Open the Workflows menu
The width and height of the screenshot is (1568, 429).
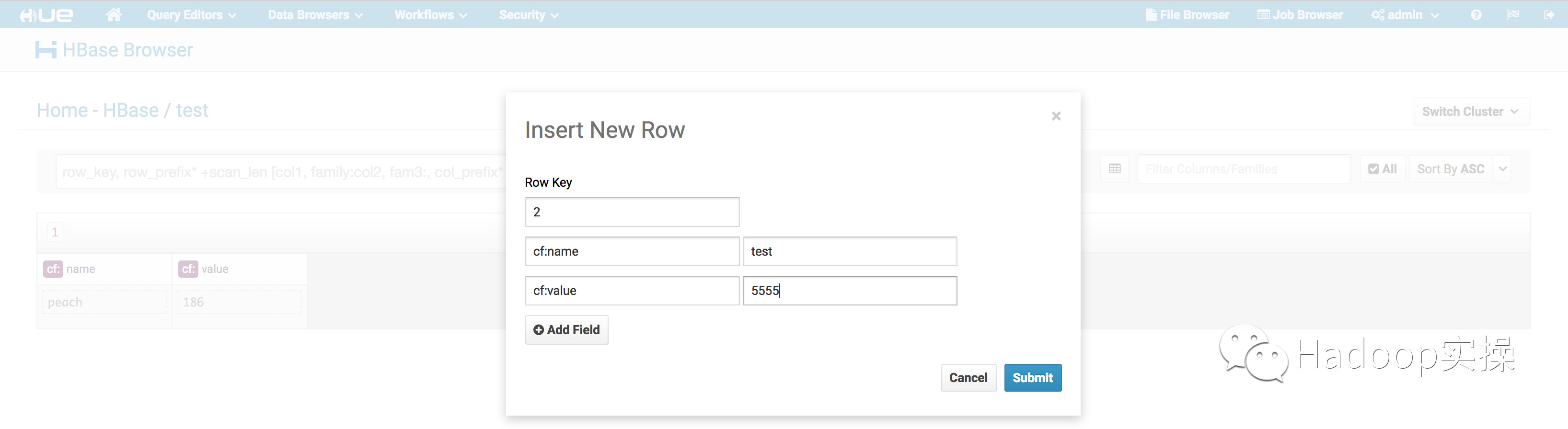point(431,15)
